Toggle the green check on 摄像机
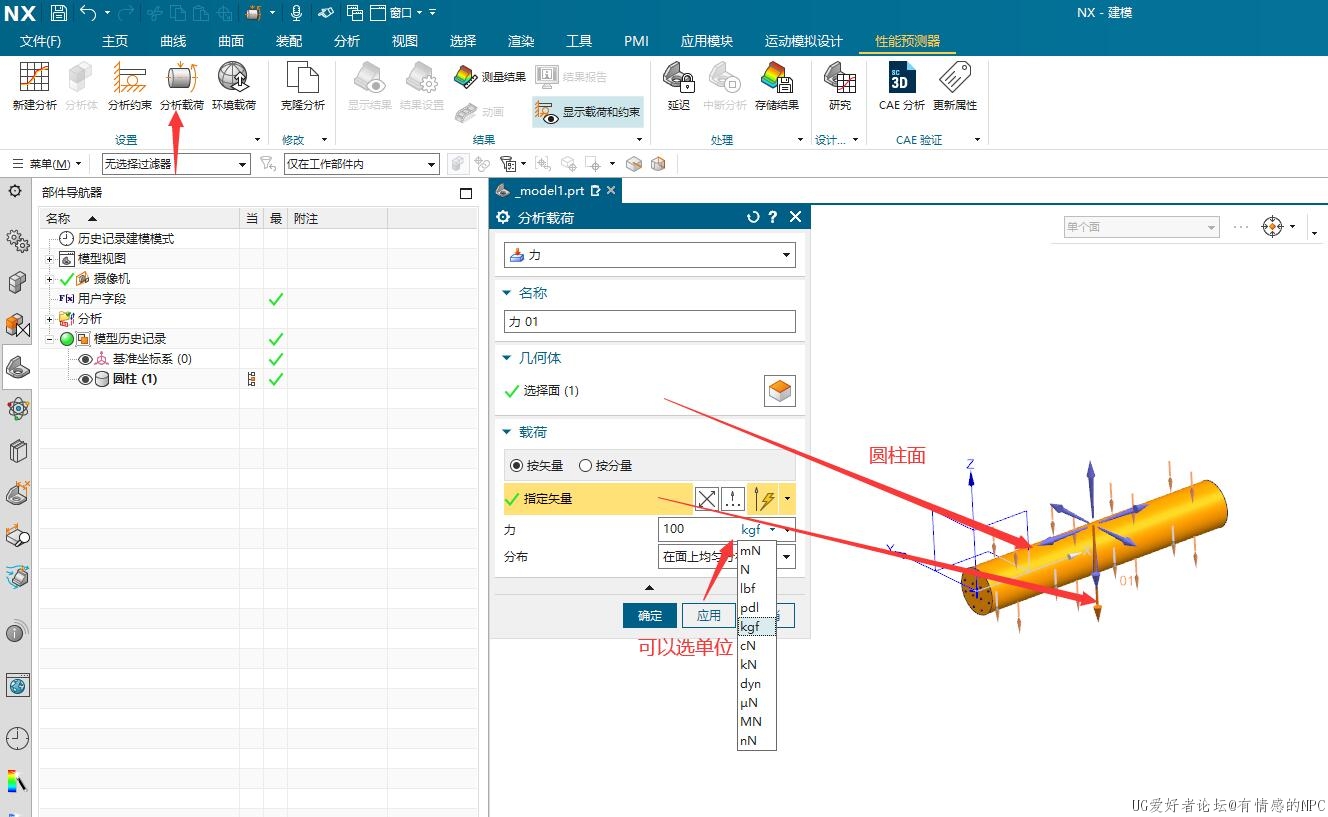 click(67, 279)
